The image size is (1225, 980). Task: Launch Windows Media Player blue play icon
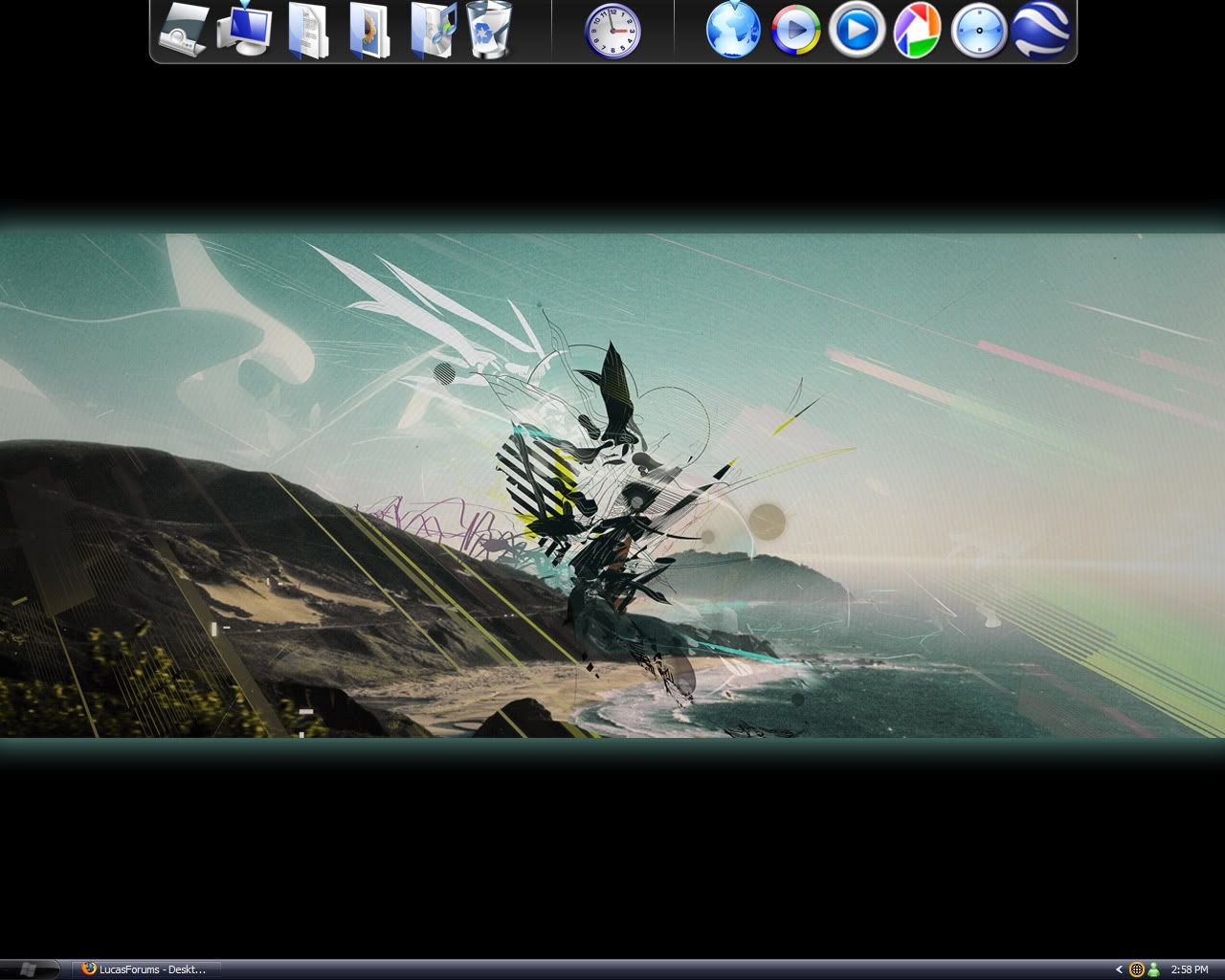pos(856,31)
